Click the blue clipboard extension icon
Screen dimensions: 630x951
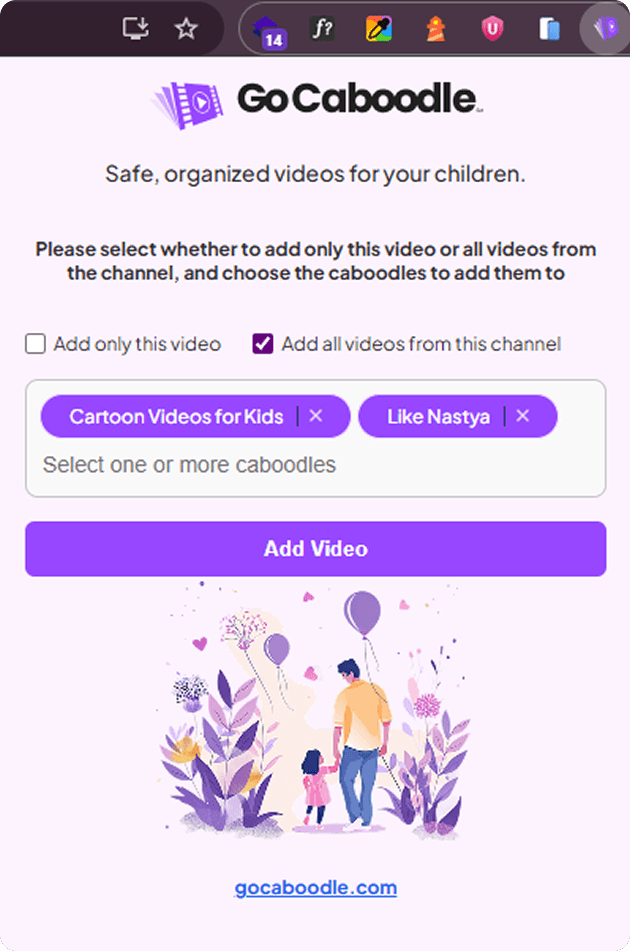[x=549, y=28]
